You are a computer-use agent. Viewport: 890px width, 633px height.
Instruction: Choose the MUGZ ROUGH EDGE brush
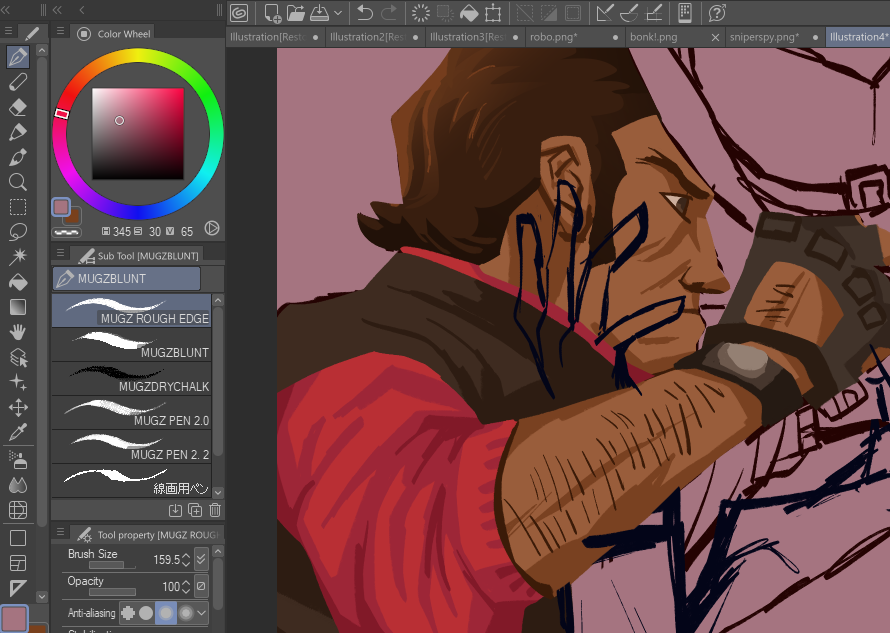[x=132, y=311]
